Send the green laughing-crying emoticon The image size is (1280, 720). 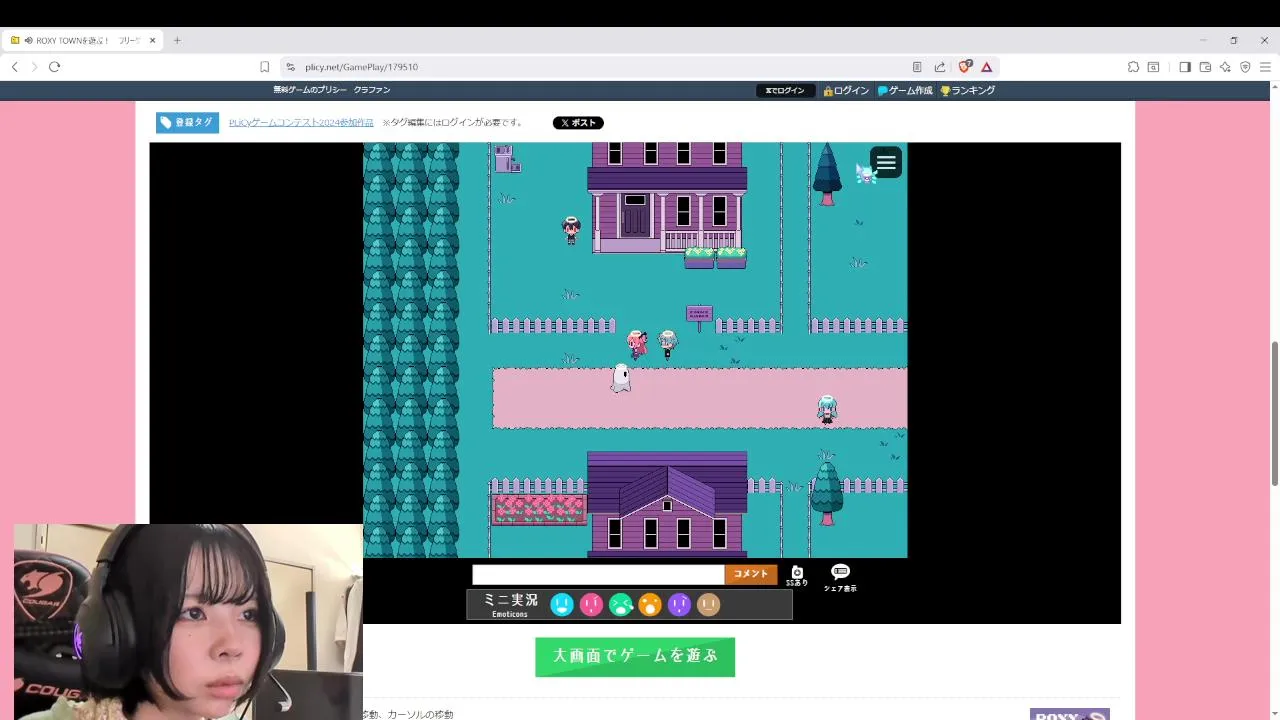621,604
